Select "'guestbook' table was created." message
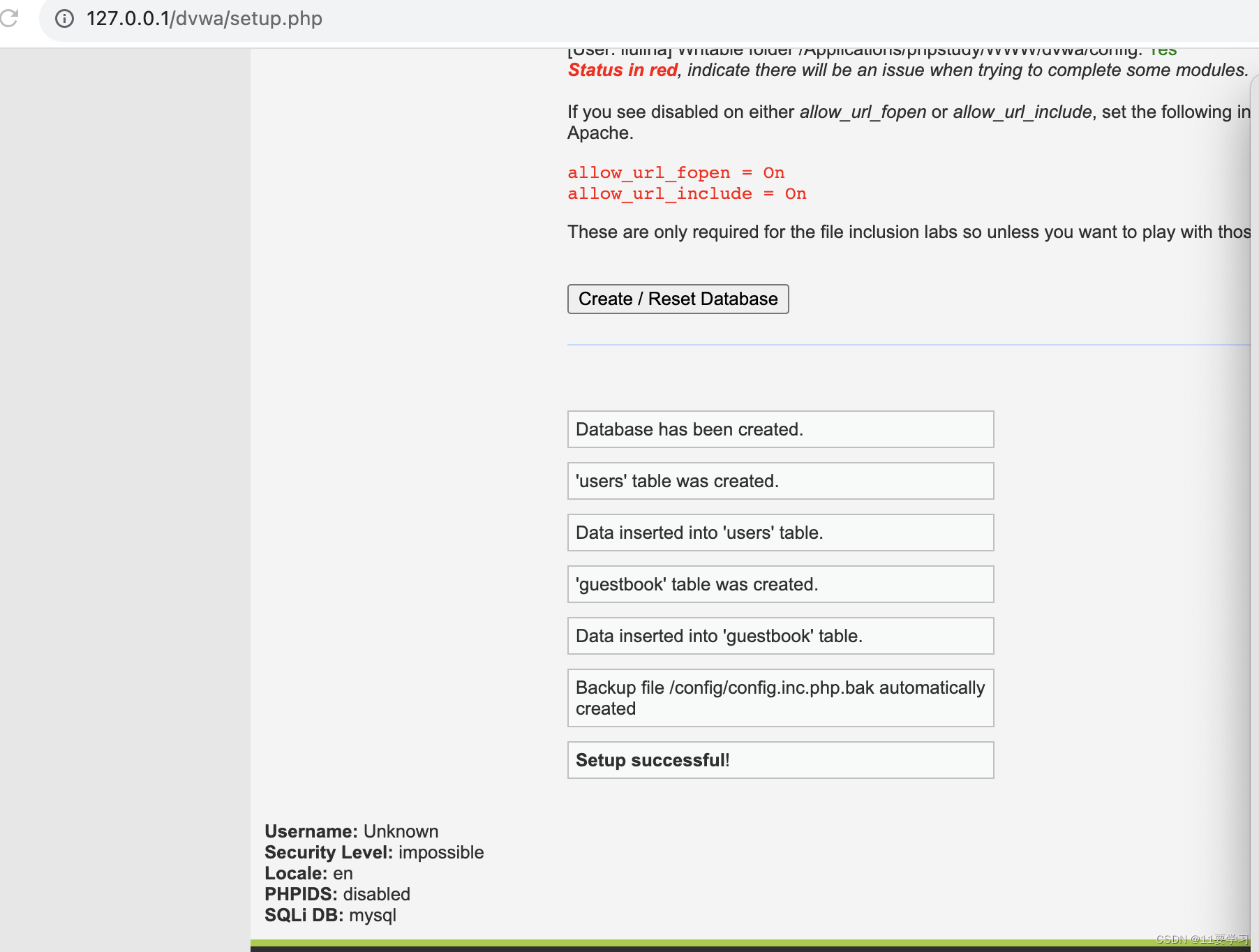This screenshot has height=952, width=1259. [780, 584]
